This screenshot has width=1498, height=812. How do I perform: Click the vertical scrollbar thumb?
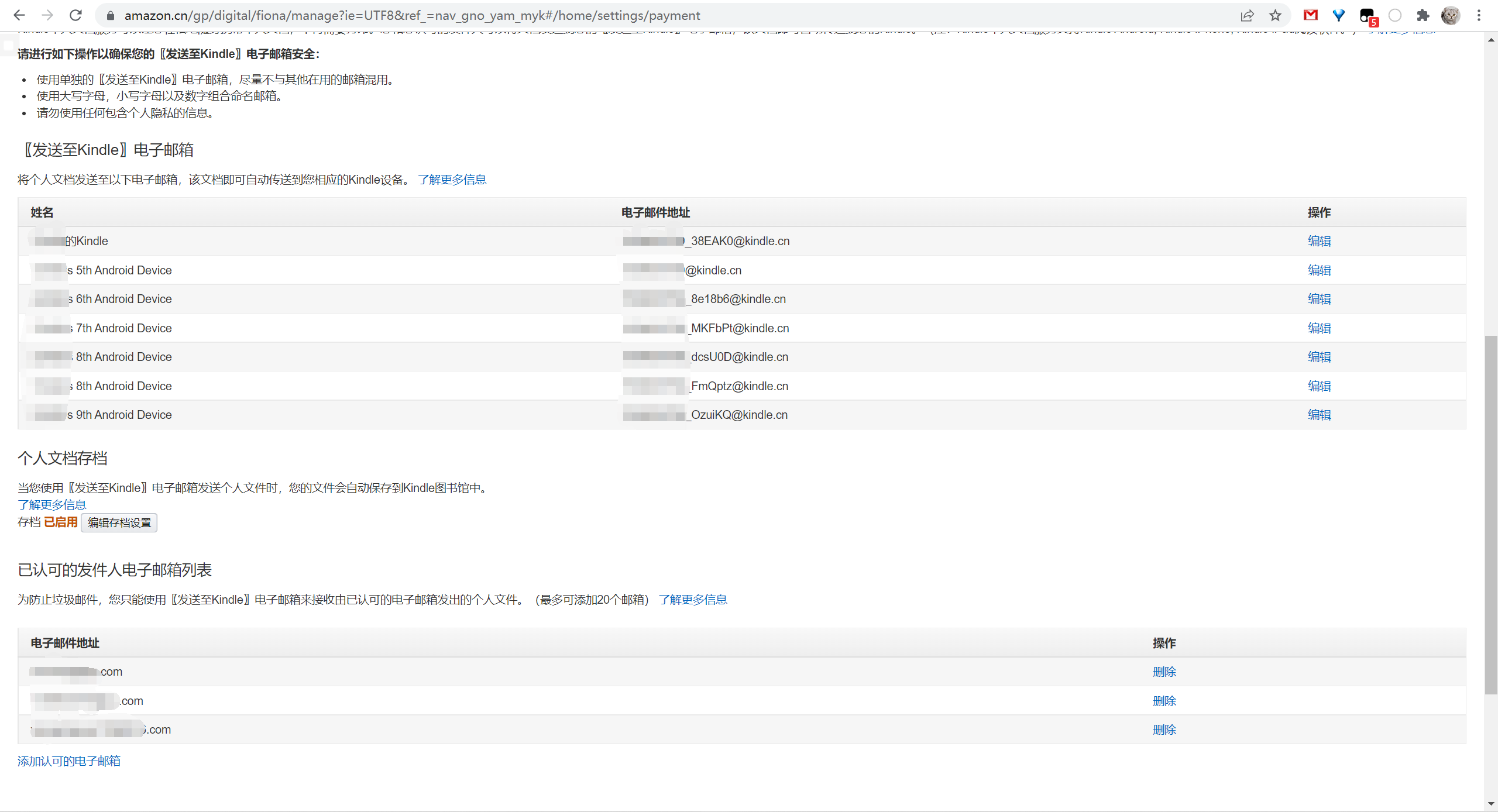tap(1491, 515)
